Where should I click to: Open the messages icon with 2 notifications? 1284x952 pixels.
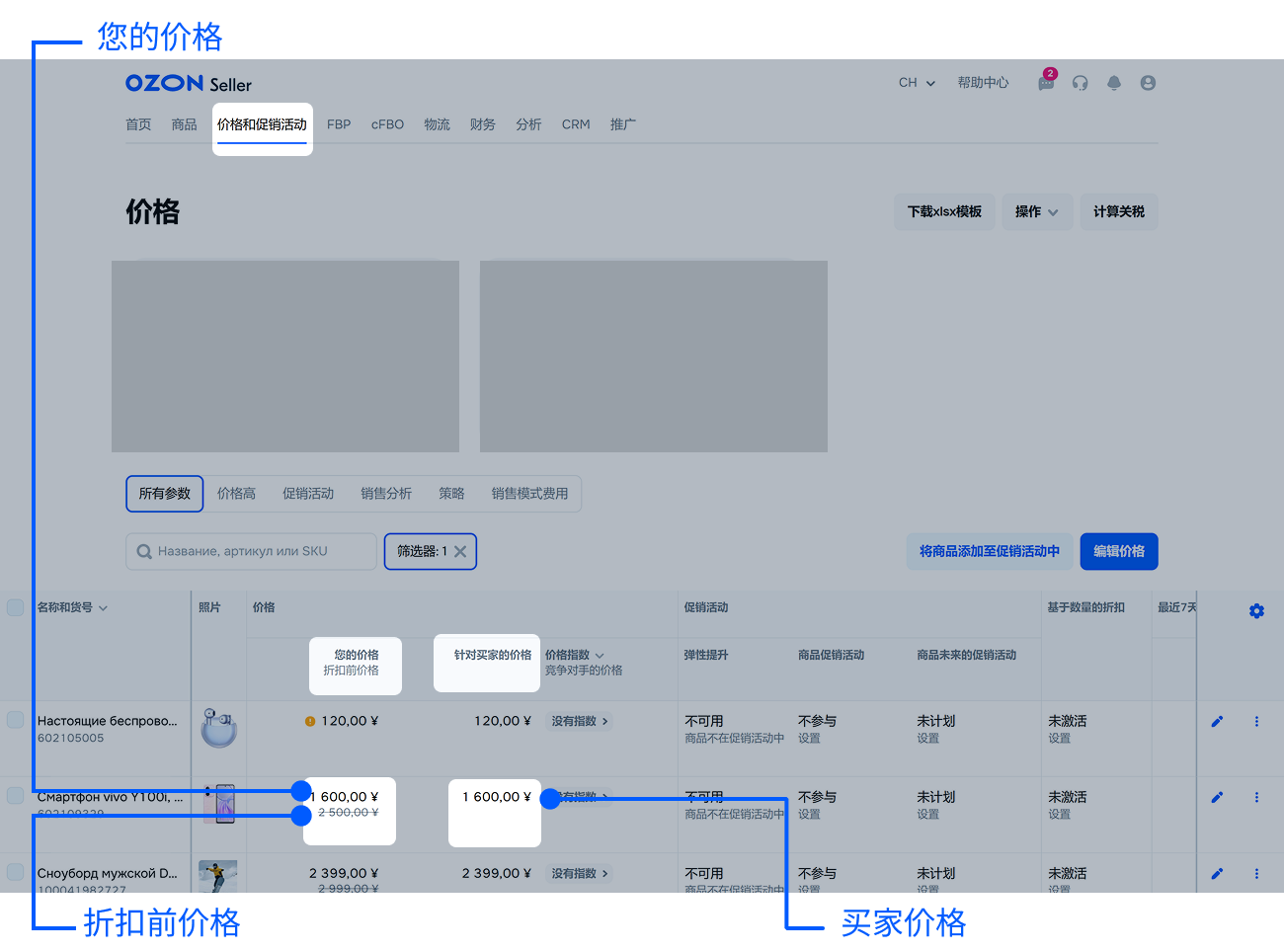(x=1046, y=83)
